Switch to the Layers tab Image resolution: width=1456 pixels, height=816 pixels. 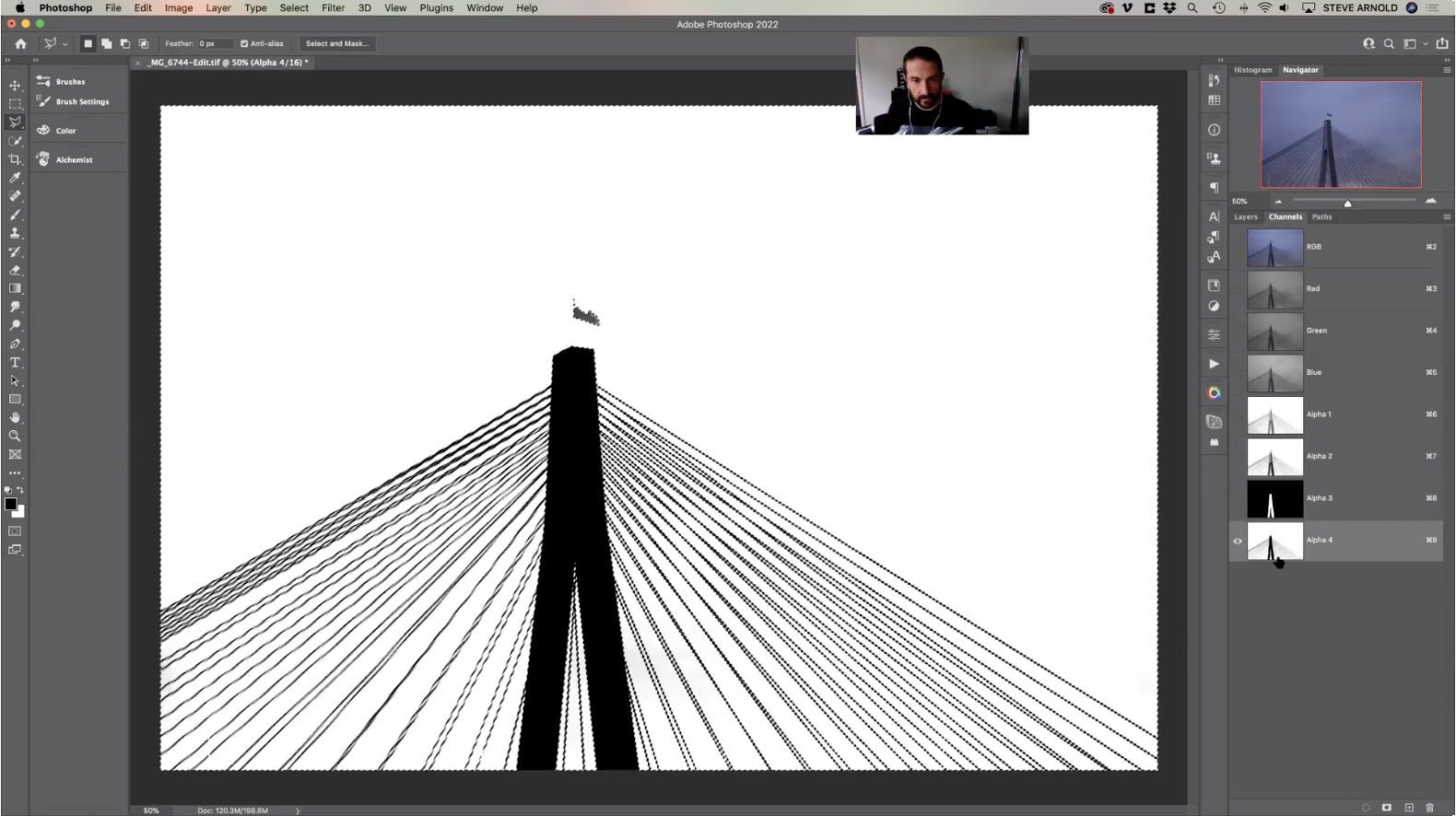click(1245, 217)
